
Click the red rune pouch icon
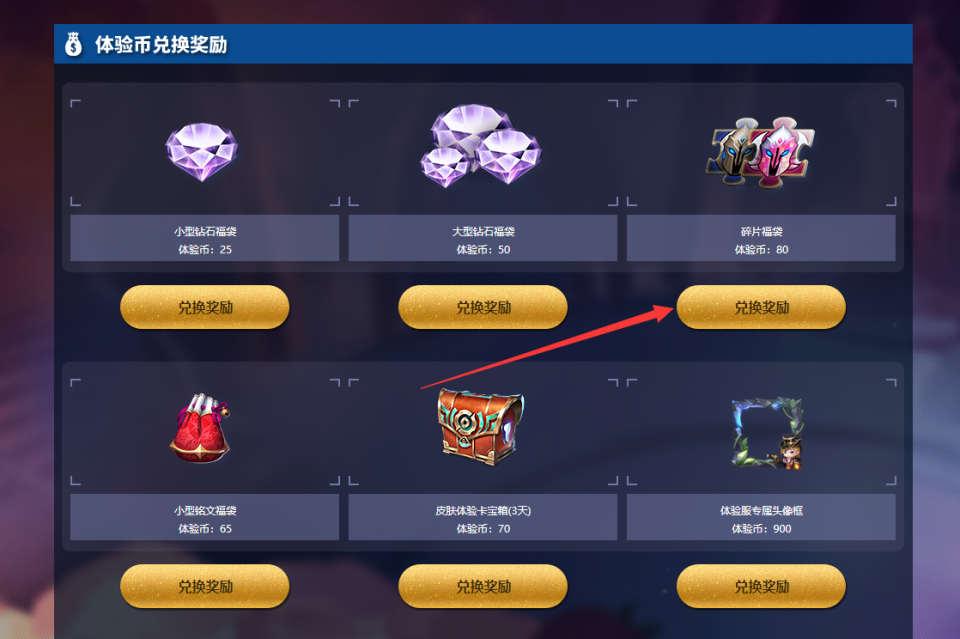coord(200,428)
